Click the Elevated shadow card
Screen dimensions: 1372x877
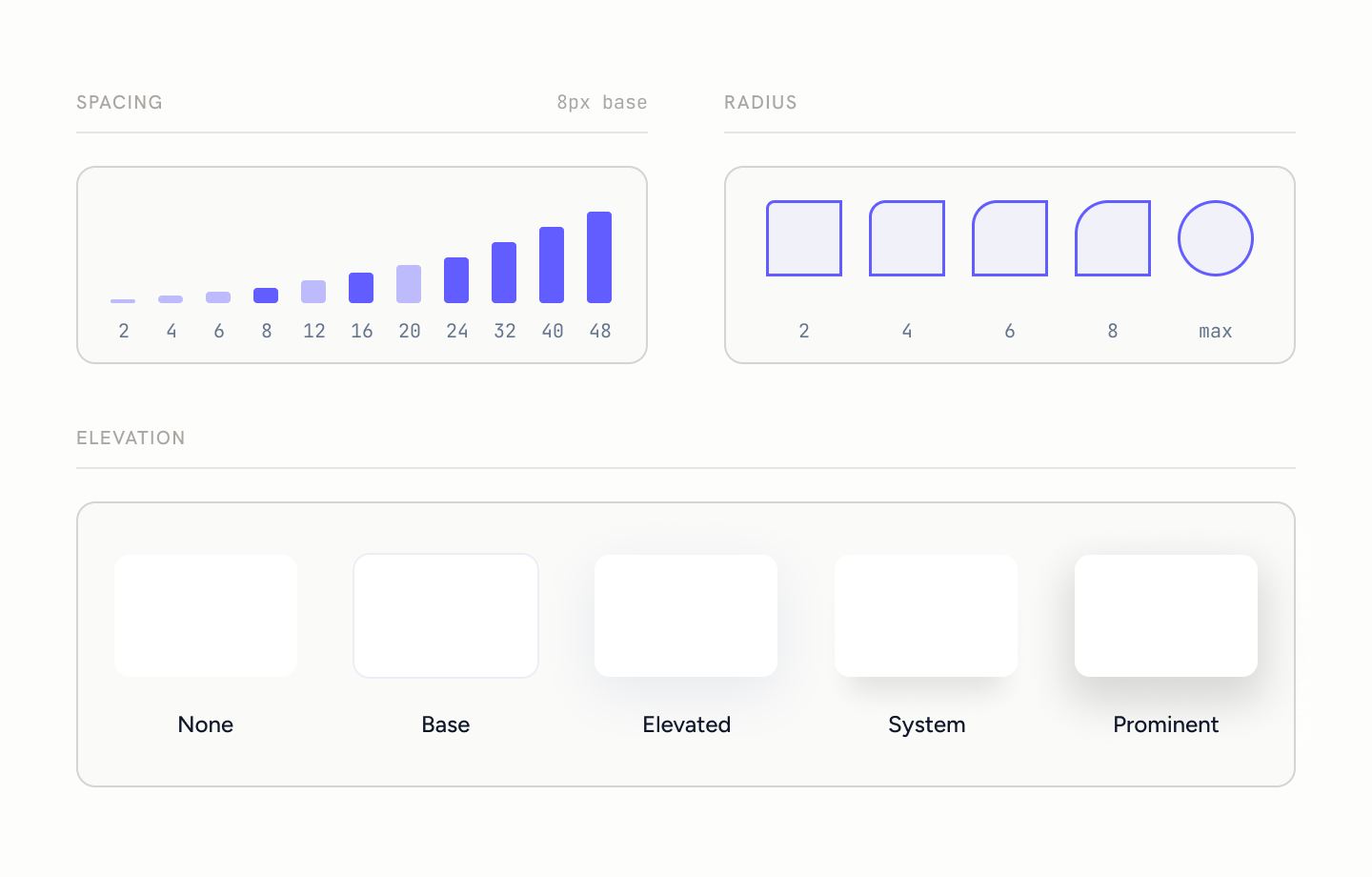pyautogui.click(x=686, y=616)
